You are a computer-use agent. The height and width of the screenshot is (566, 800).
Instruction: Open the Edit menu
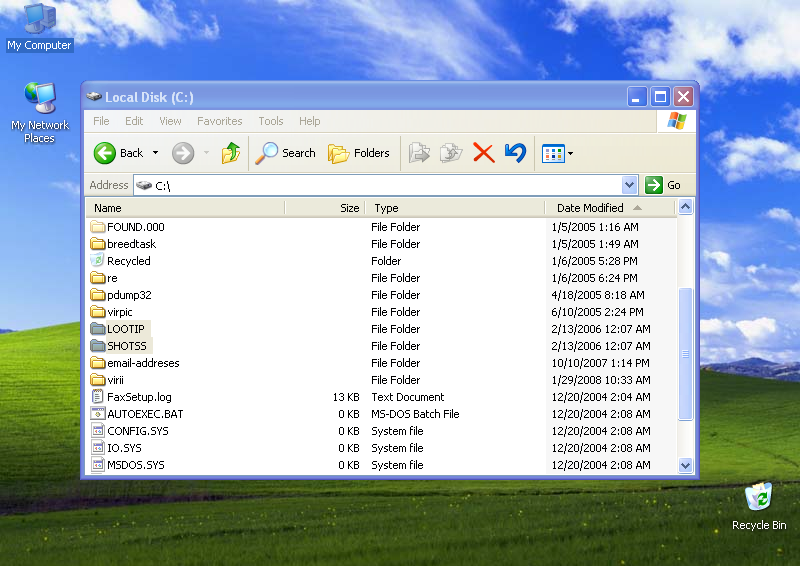(134, 121)
